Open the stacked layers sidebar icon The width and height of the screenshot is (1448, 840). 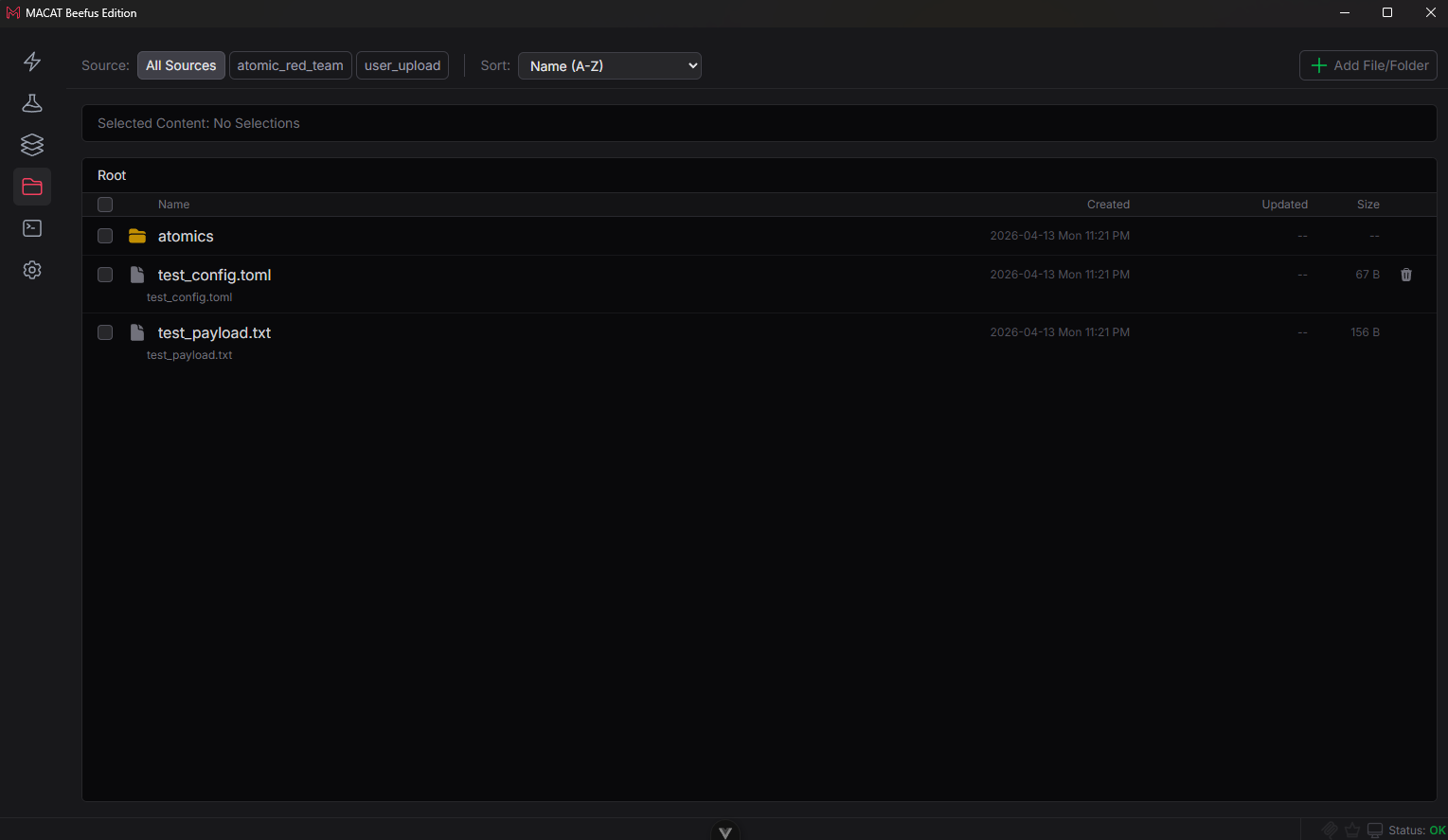[x=32, y=145]
